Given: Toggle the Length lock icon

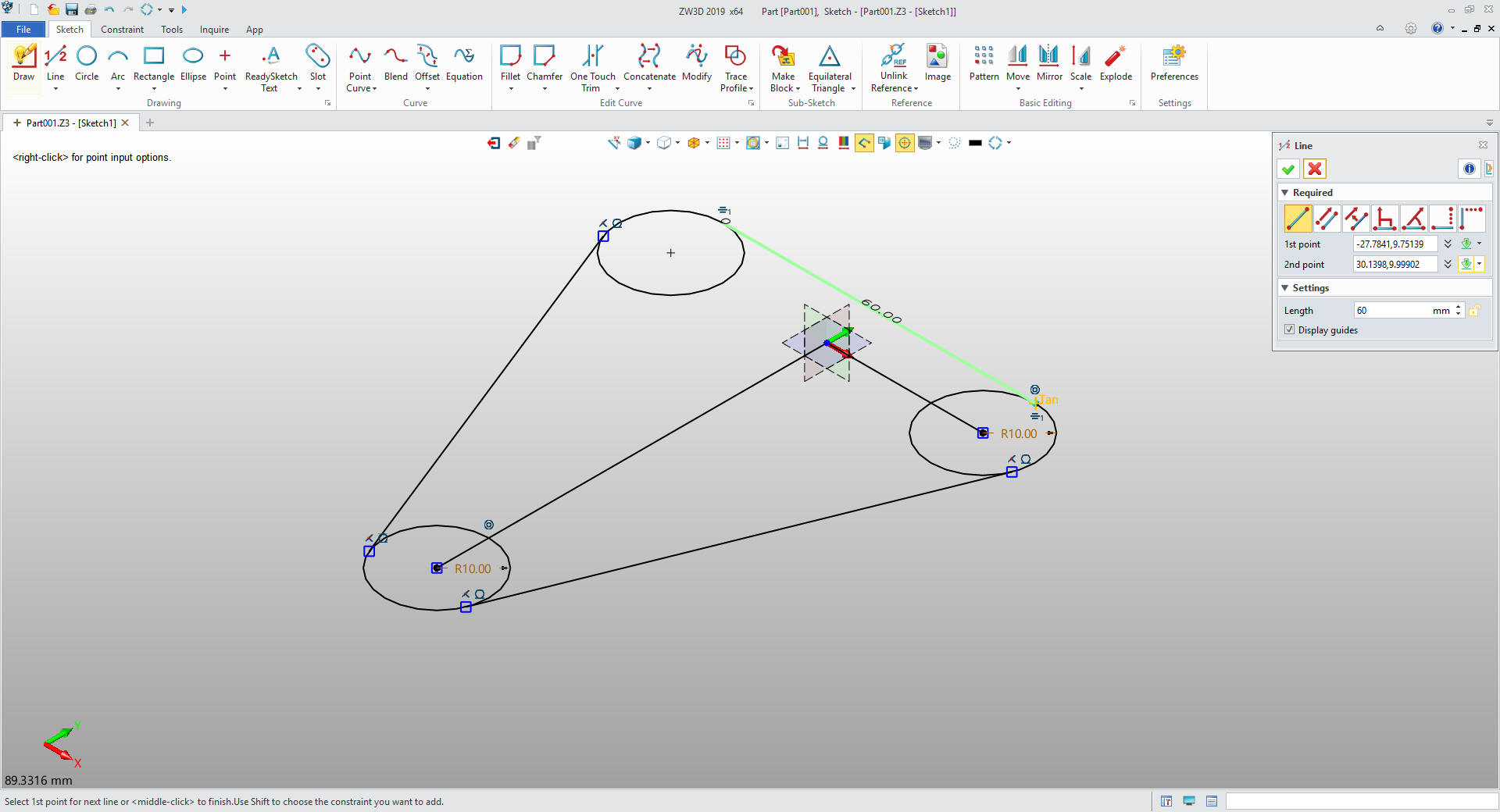Looking at the screenshot, I should tap(1474, 311).
